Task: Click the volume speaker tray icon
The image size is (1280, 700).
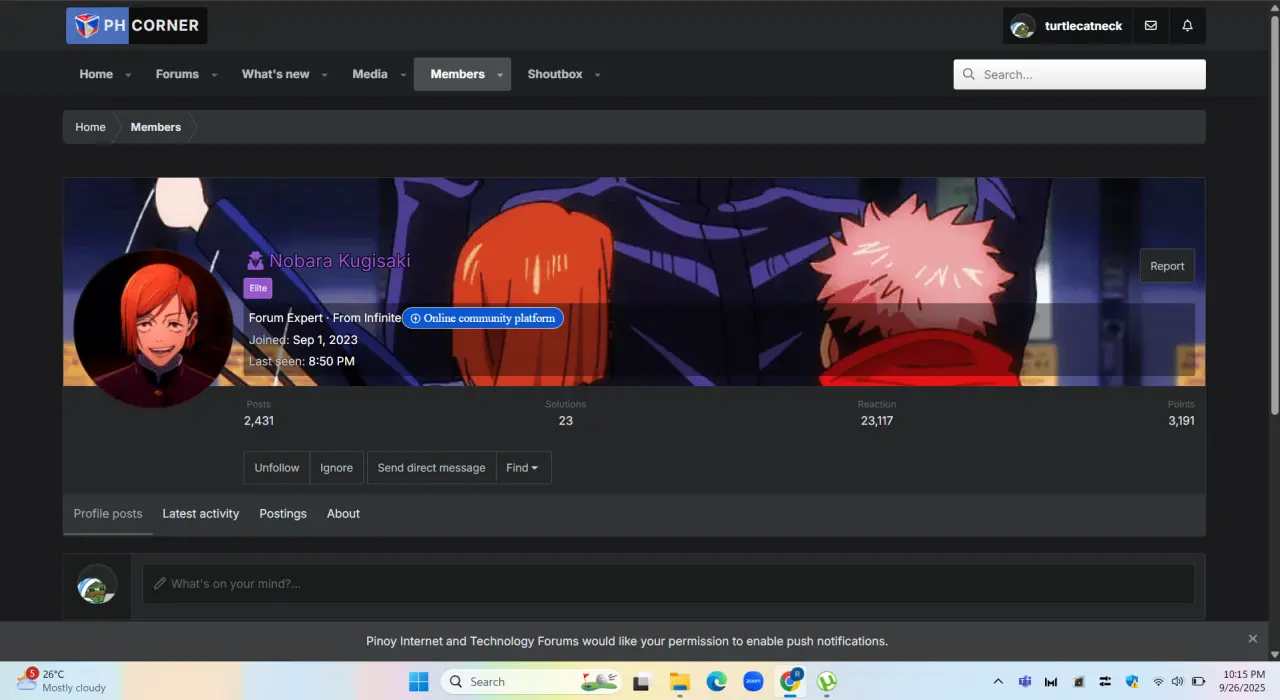Action: tap(1177, 682)
